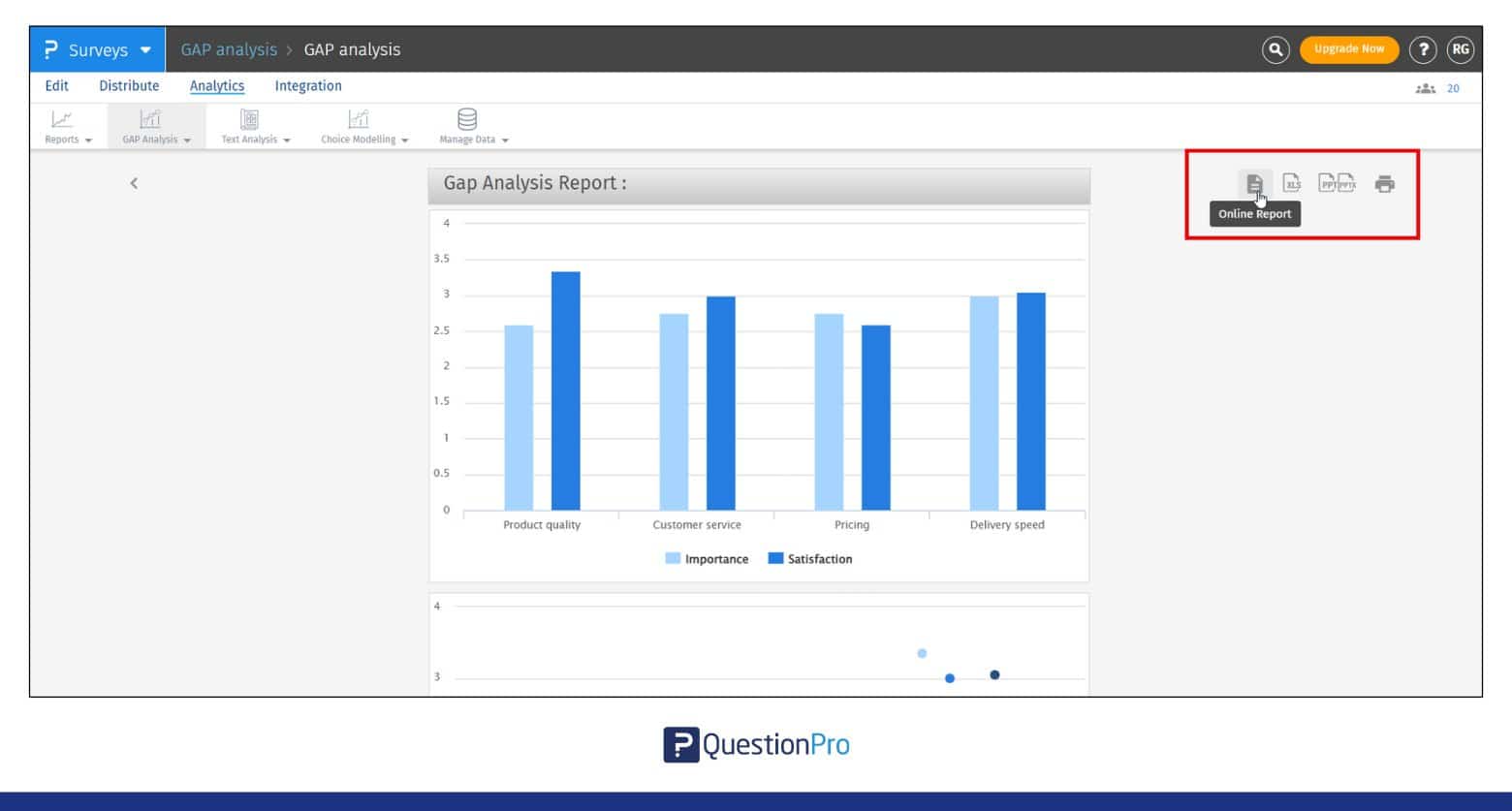Open the Text Analysis tool
The height and width of the screenshot is (811, 1512).
tap(250, 126)
